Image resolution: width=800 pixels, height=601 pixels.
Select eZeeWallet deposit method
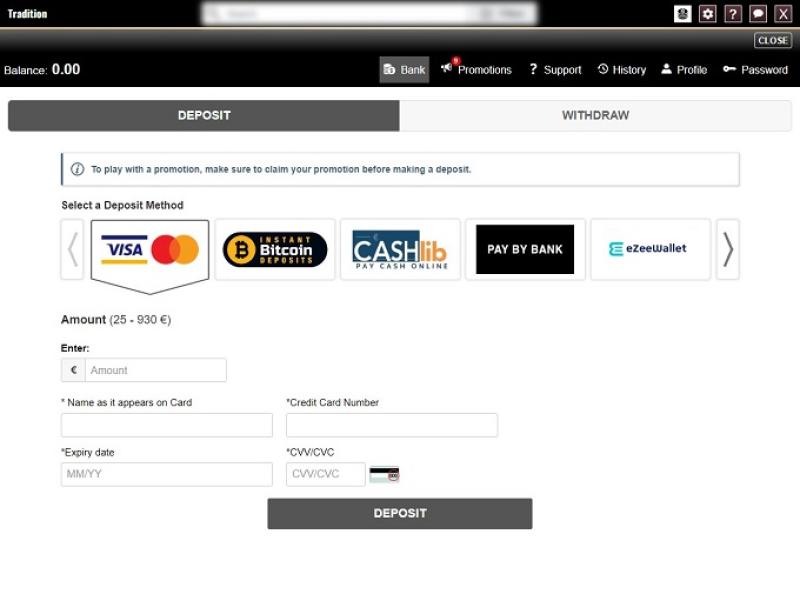pyautogui.click(x=651, y=249)
